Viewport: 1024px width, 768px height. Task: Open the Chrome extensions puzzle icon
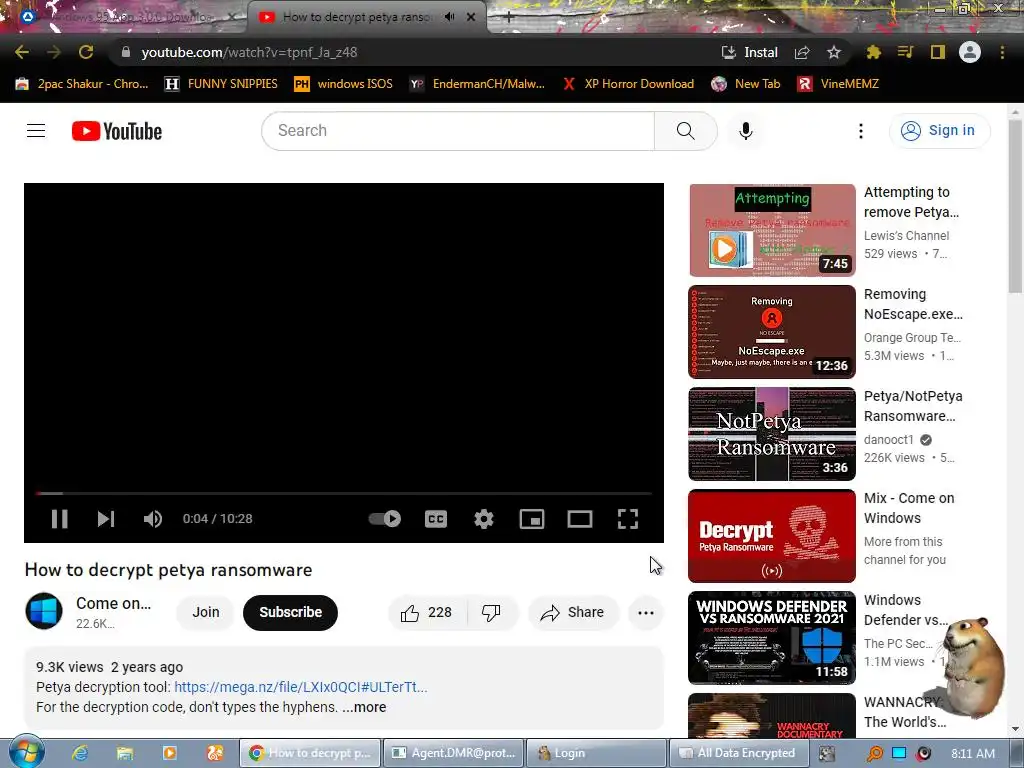pyautogui.click(x=873, y=52)
